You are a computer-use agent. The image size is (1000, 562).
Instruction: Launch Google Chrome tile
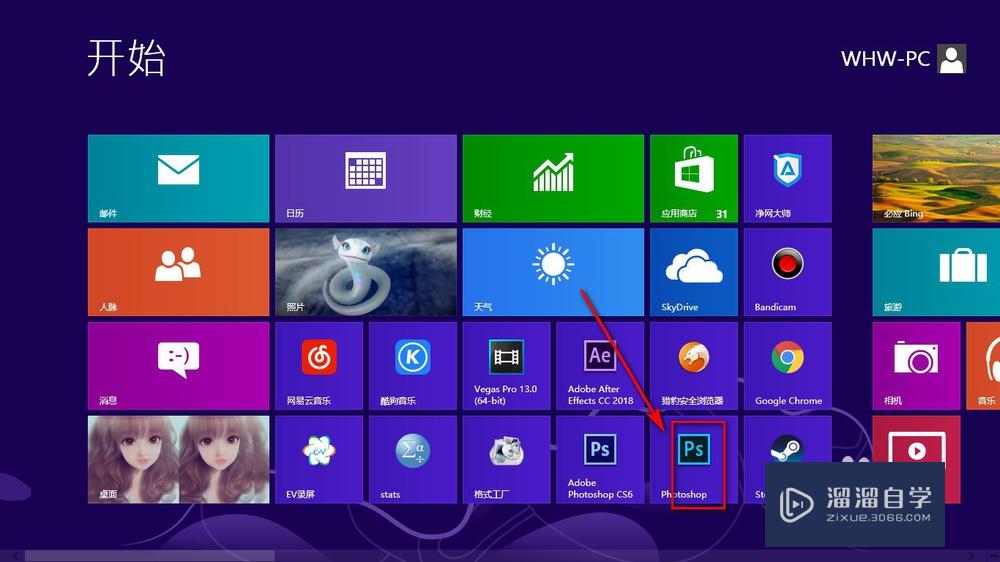(x=788, y=366)
